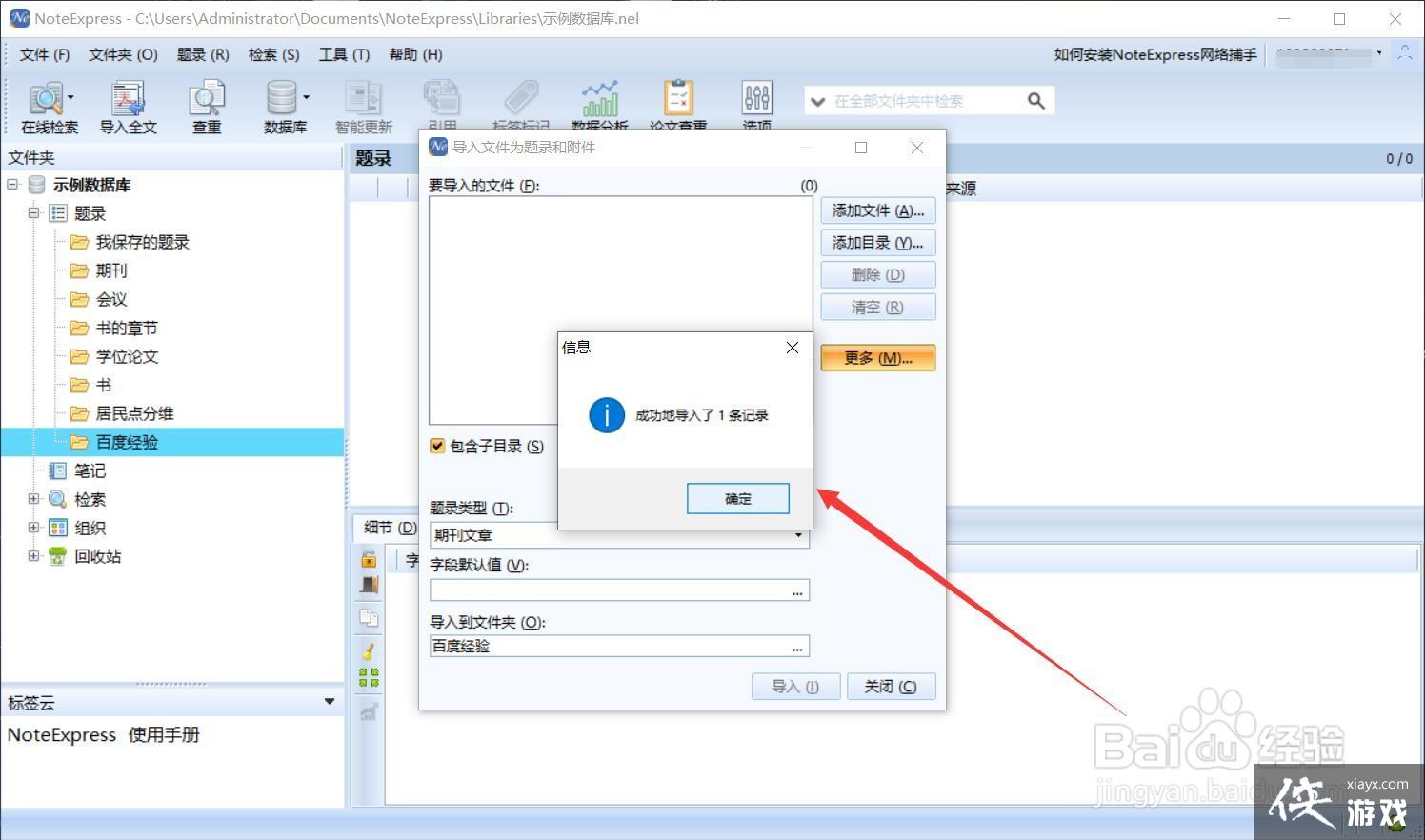Toggle the 包含子目录 checkbox
The height and width of the screenshot is (840, 1425).
click(x=437, y=446)
